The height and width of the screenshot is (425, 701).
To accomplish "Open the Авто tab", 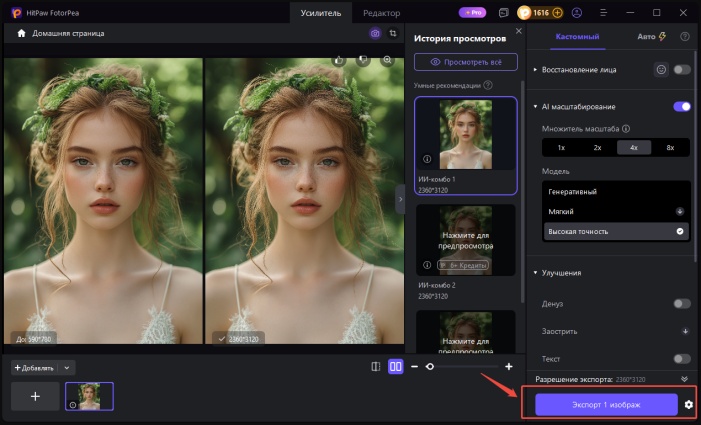I will [651, 37].
